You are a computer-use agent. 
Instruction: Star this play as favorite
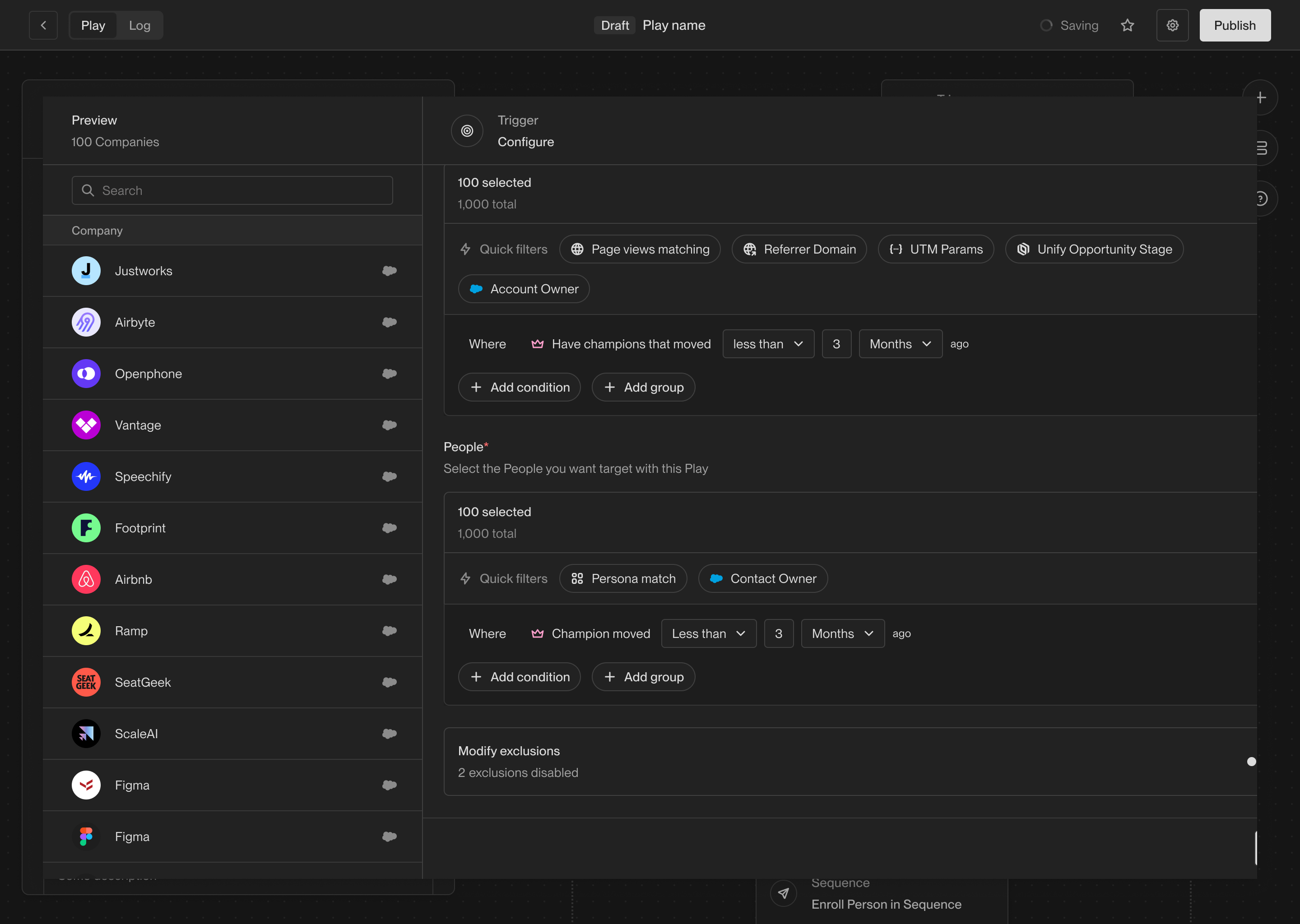pos(1127,25)
